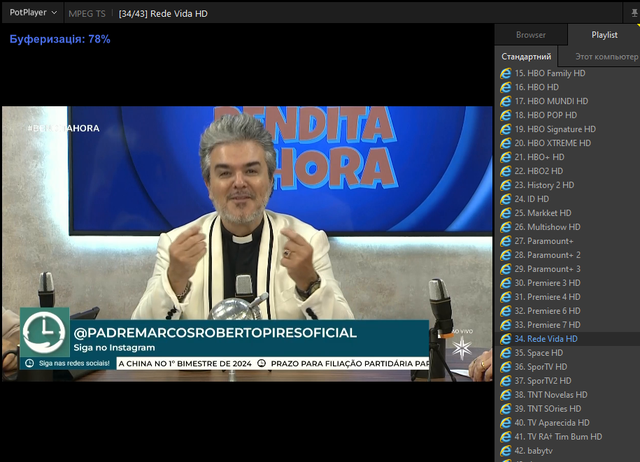
Task: Click the icon beside 25. Markket HD
Action: [505, 213]
